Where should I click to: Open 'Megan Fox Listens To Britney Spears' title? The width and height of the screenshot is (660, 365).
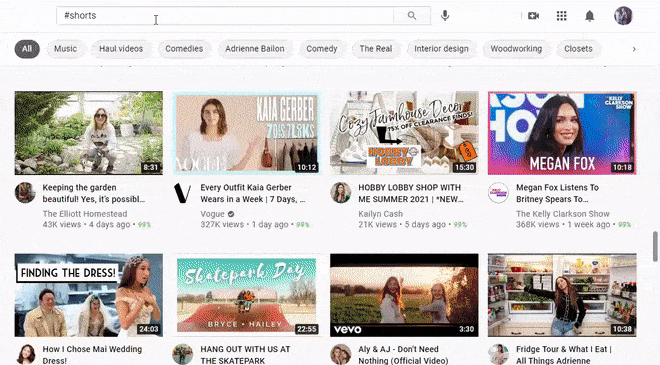[x=557, y=193]
